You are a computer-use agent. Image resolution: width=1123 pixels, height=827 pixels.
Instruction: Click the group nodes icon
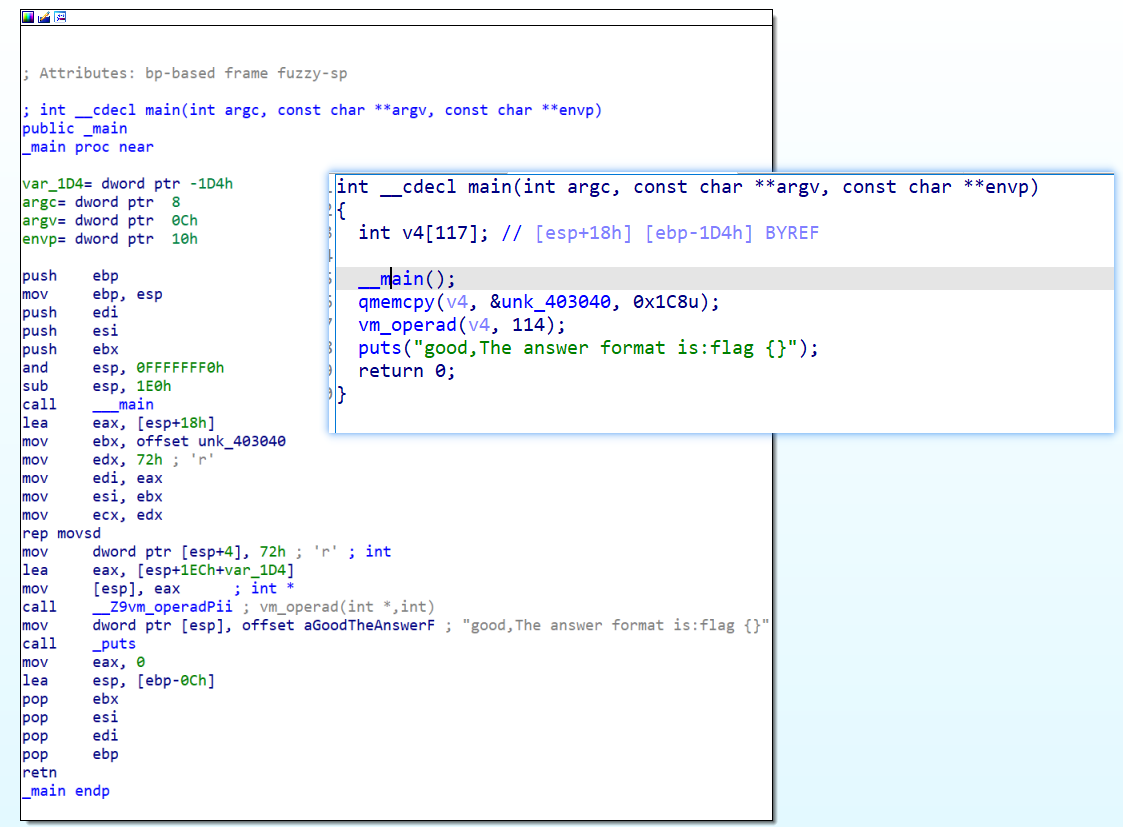point(61,17)
